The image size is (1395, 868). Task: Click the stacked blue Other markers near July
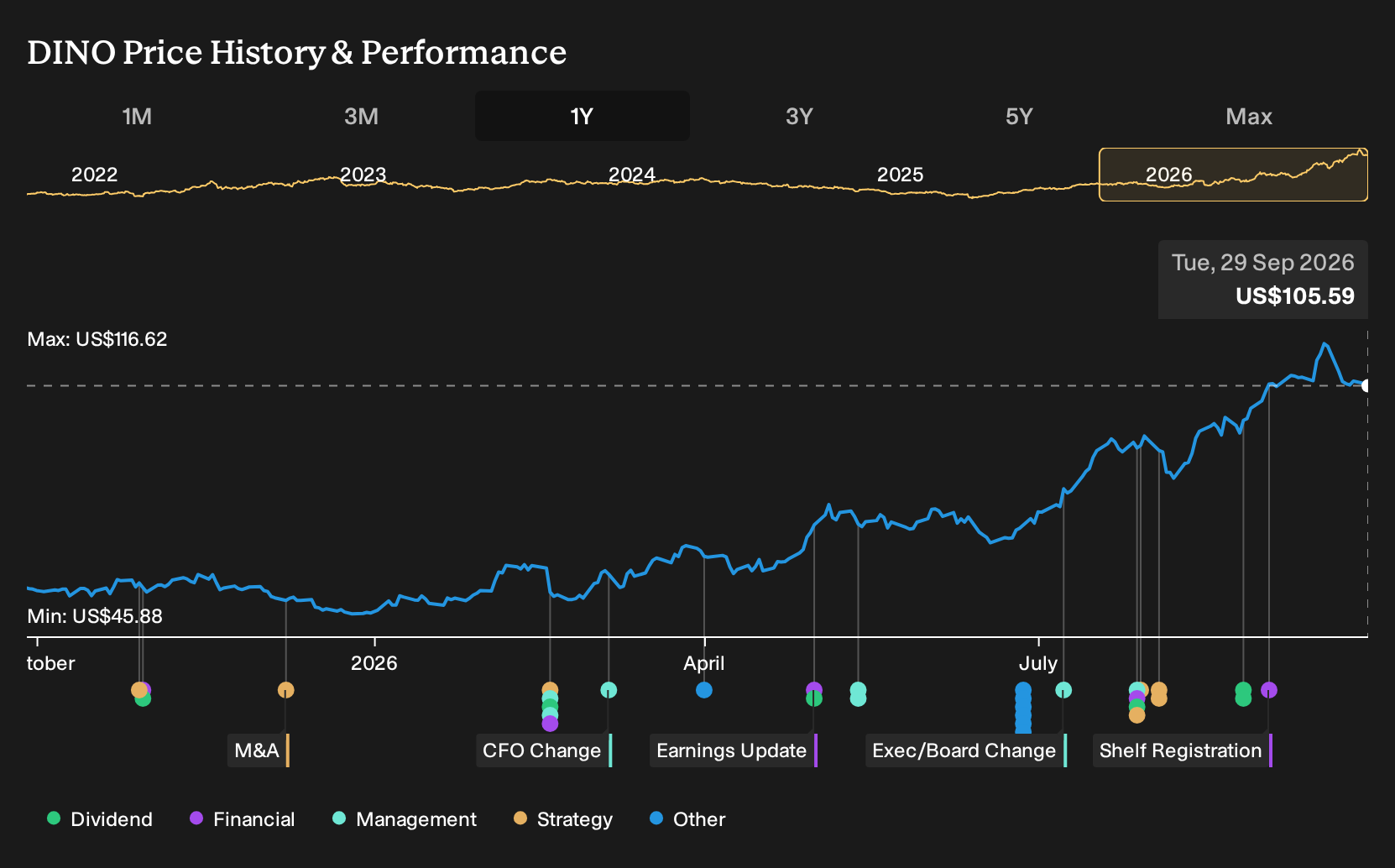pos(1023,707)
